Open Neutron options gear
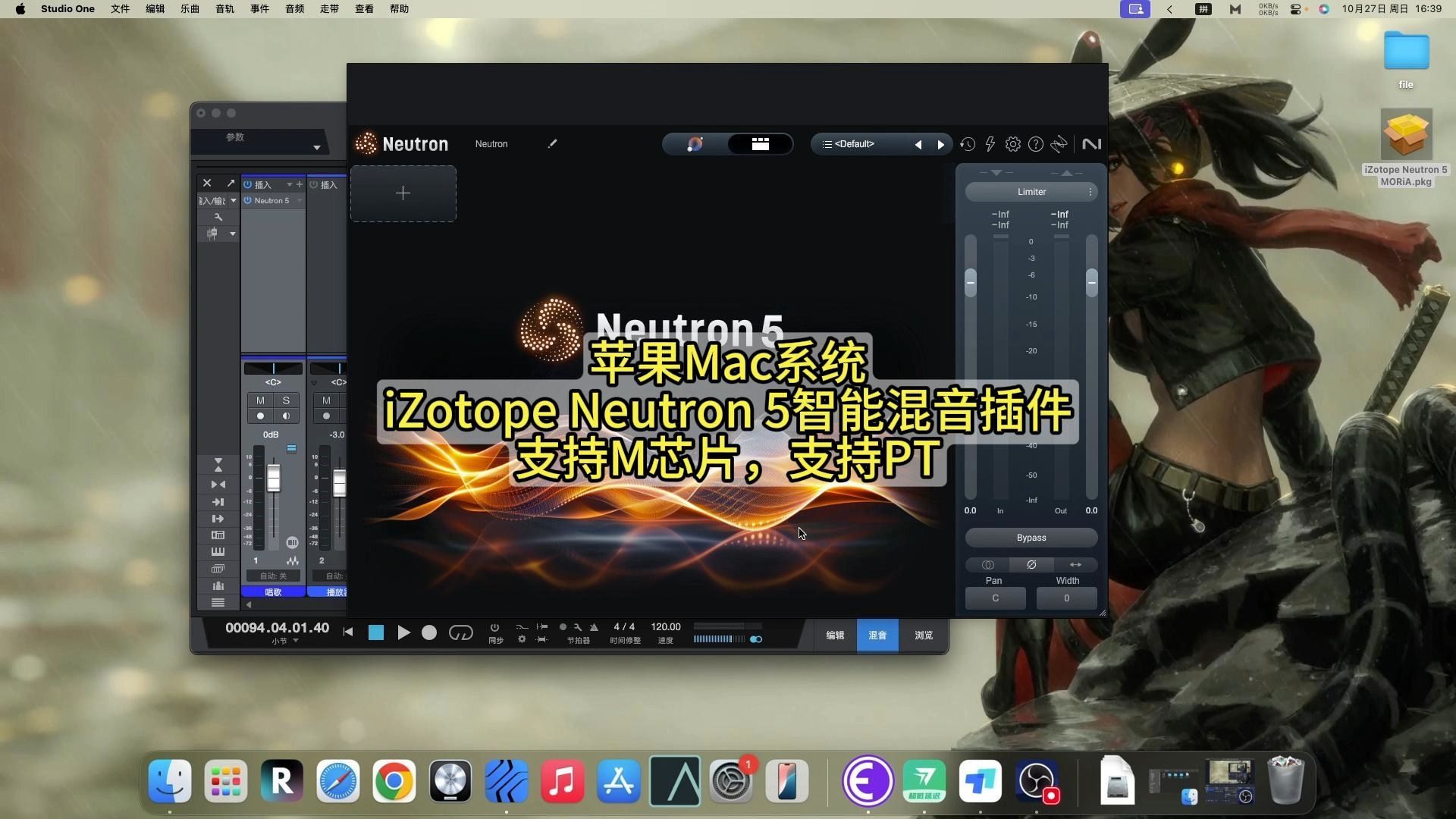Image resolution: width=1456 pixels, height=819 pixels. (x=1013, y=144)
